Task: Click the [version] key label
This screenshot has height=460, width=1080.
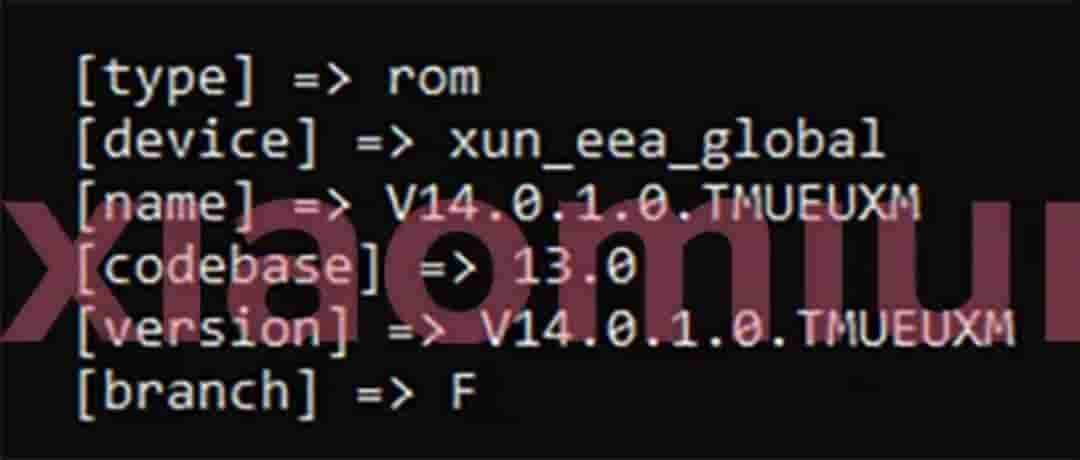Action: tap(212, 331)
